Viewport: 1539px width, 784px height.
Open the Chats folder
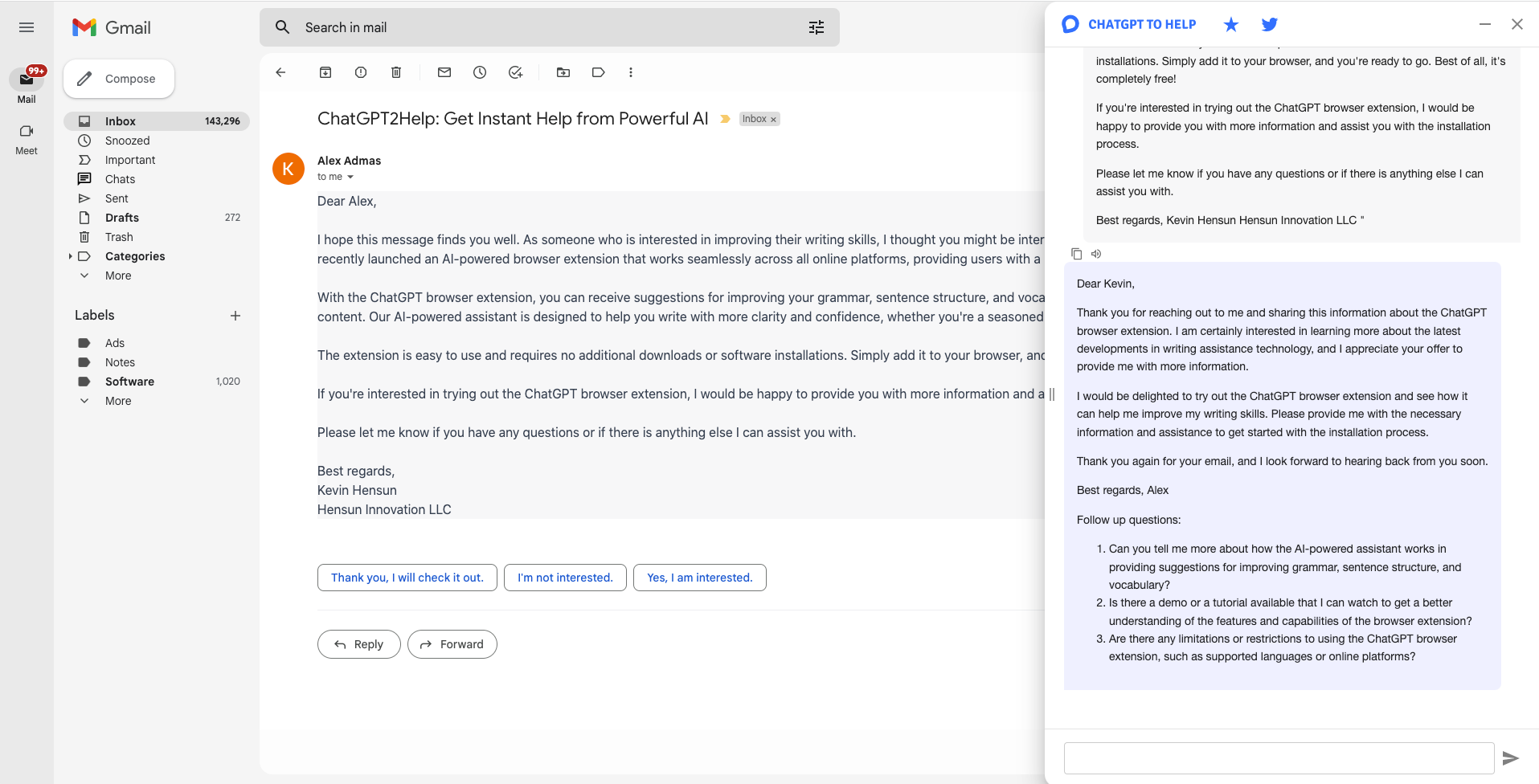pos(157,179)
